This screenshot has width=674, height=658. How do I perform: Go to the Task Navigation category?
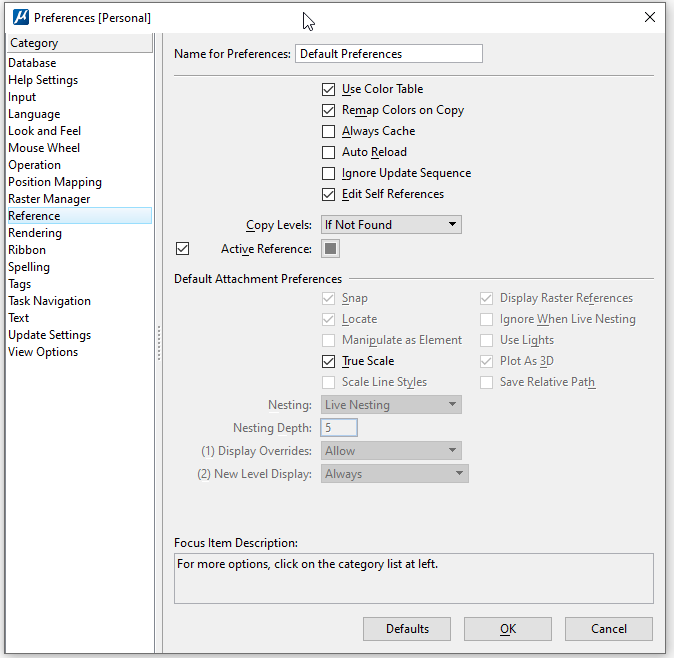coord(50,301)
